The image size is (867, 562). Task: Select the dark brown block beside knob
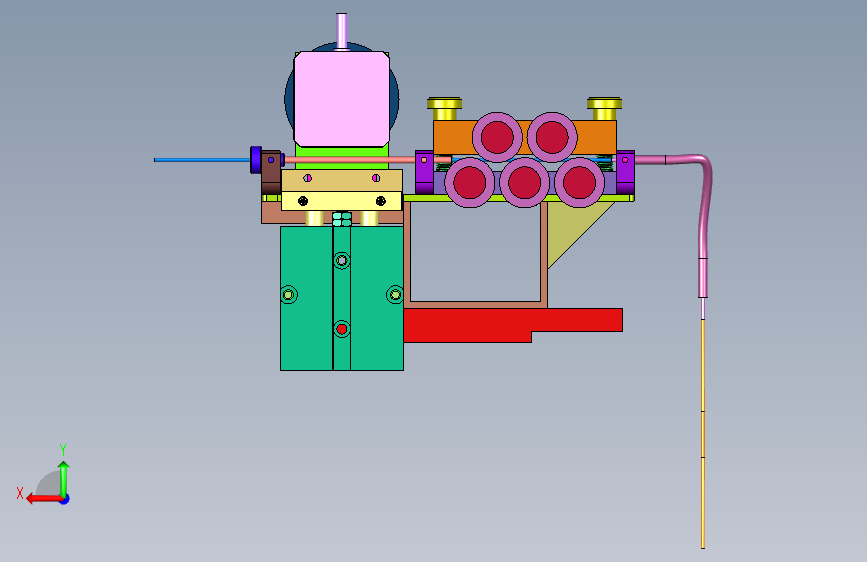pyautogui.click(x=270, y=172)
